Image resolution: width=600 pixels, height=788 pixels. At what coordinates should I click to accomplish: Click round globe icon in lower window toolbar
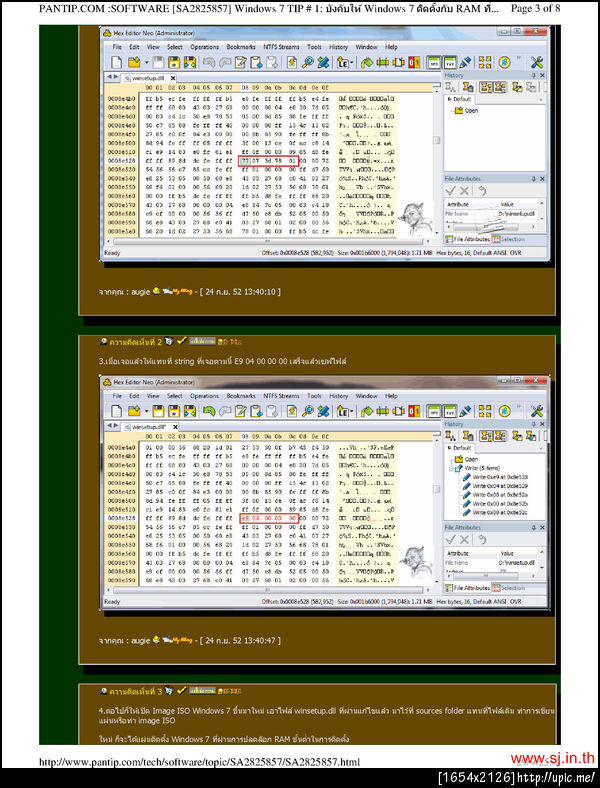click(x=505, y=411)
